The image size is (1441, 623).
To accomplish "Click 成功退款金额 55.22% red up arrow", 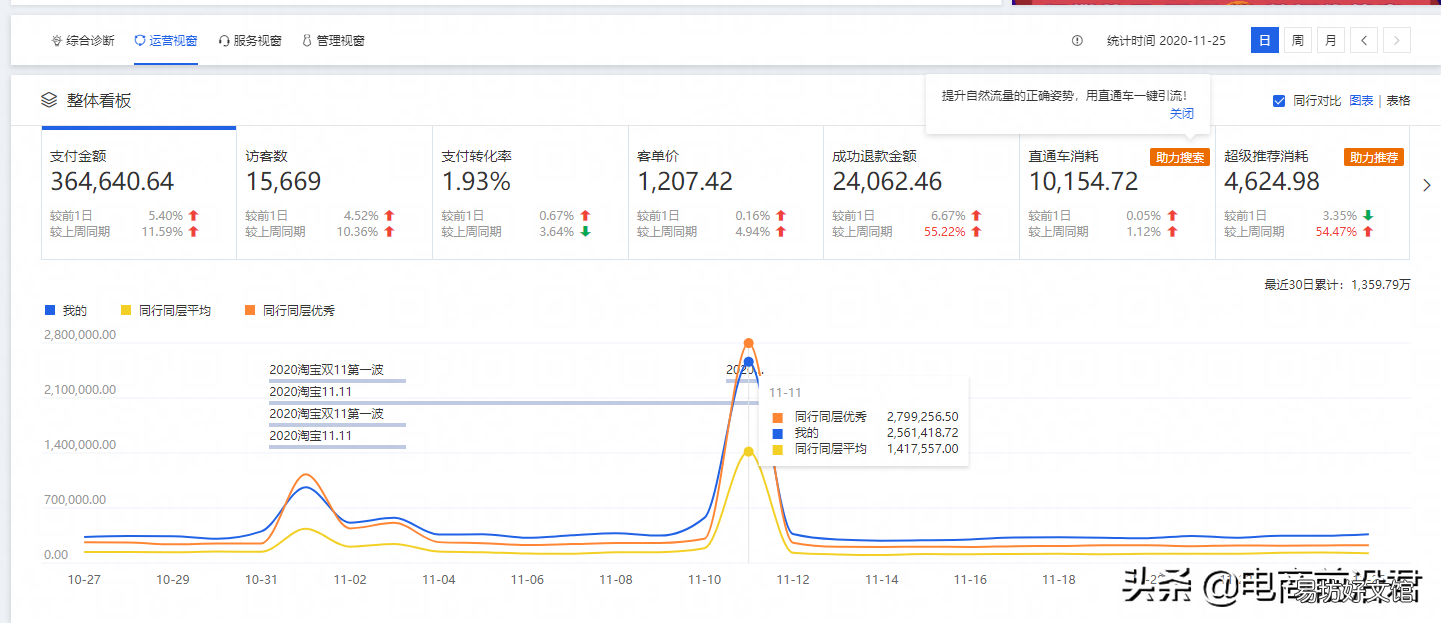I will click(x=976, y=232).
